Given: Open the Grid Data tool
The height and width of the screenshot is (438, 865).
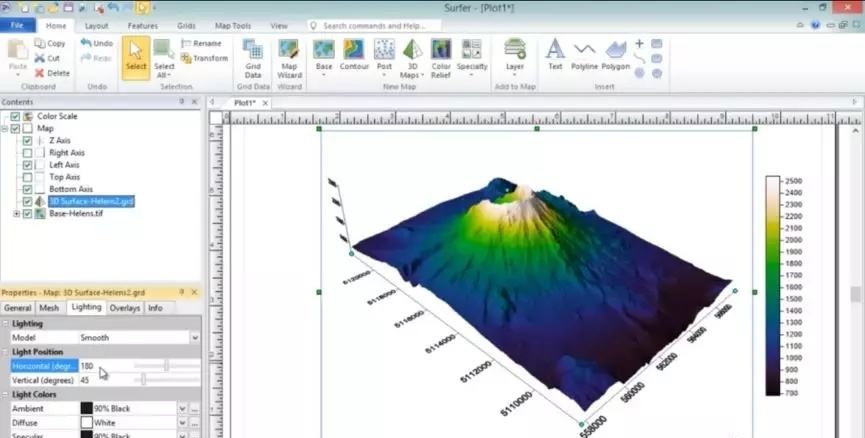Looking at the screenshot, I should tap(253, 59).
